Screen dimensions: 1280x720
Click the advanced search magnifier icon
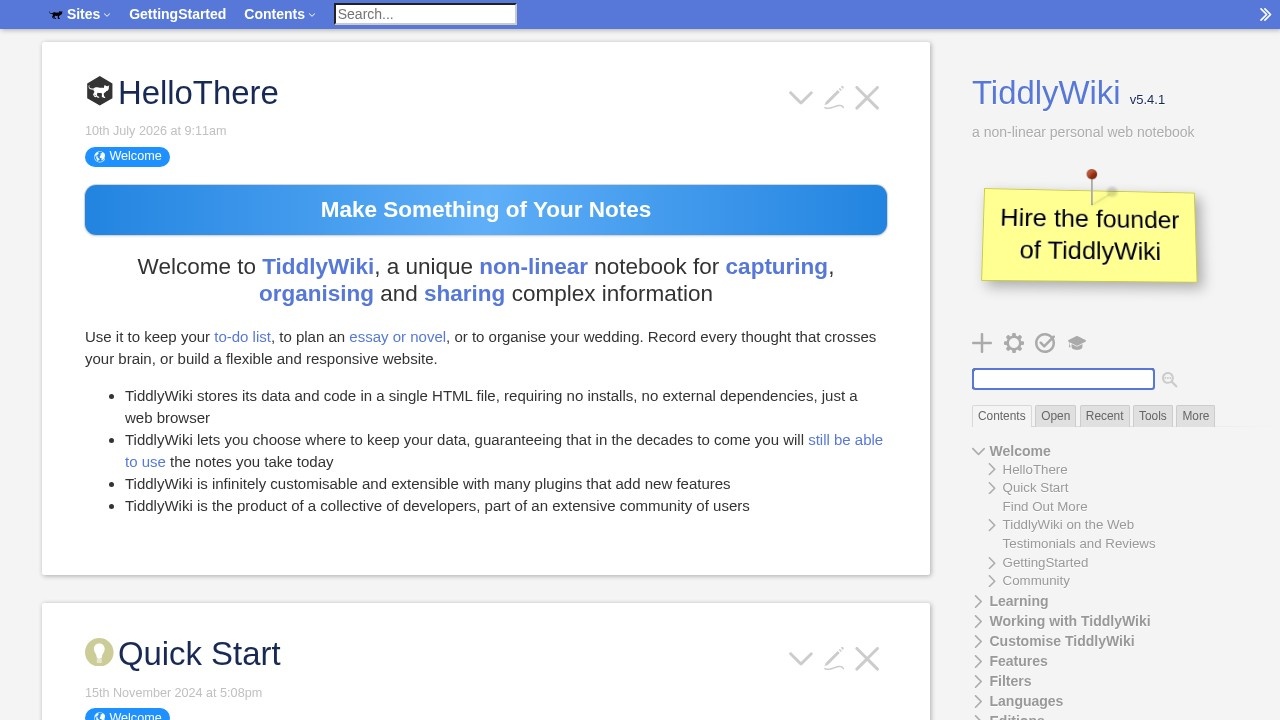coord(1170,380)
